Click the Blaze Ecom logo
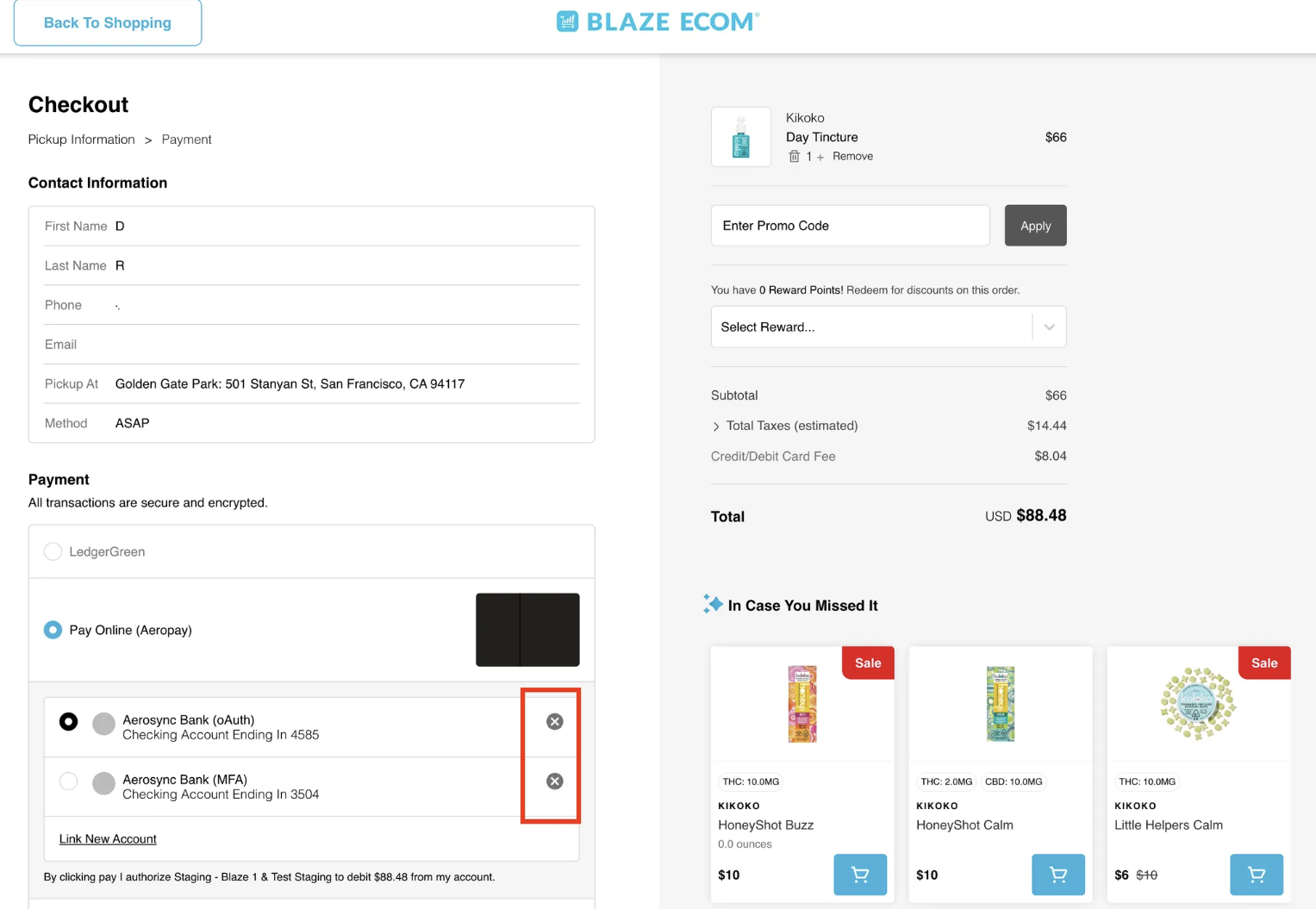The height and width of the screenshot is (909, 1316). (658, 22)
